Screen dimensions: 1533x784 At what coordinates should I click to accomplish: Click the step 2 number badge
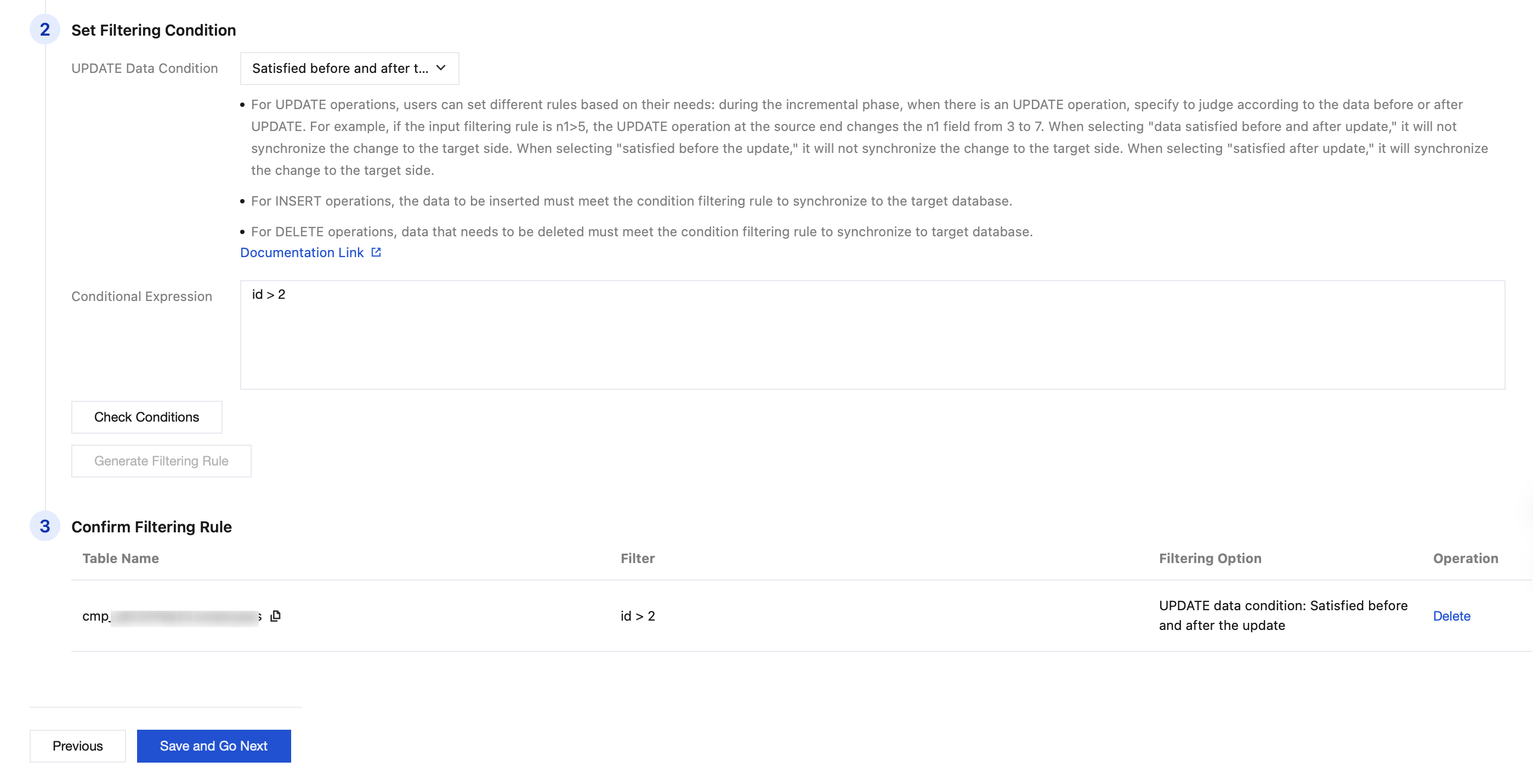tap(44, 30)
